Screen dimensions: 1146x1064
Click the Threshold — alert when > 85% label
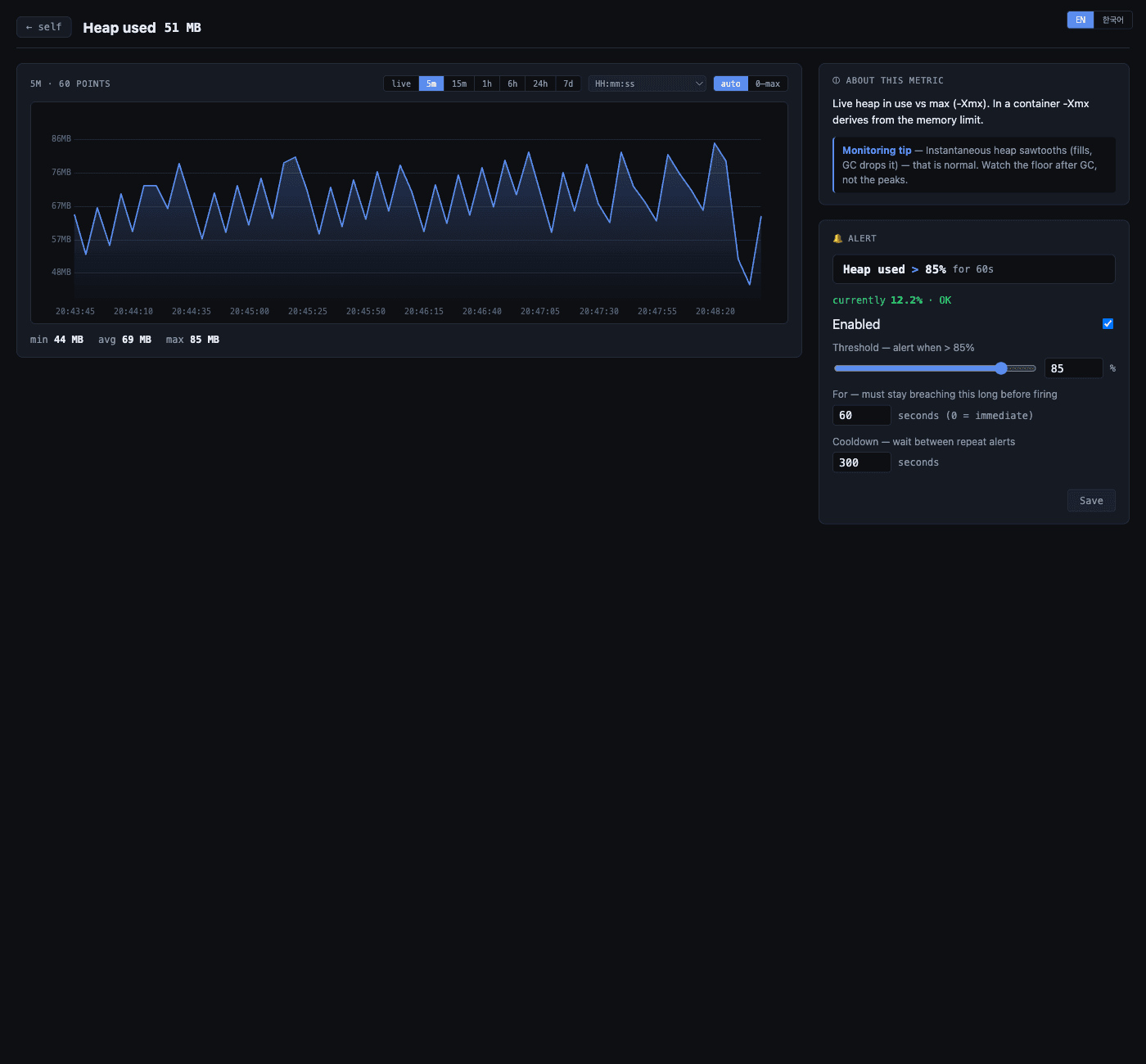[904, 348]
